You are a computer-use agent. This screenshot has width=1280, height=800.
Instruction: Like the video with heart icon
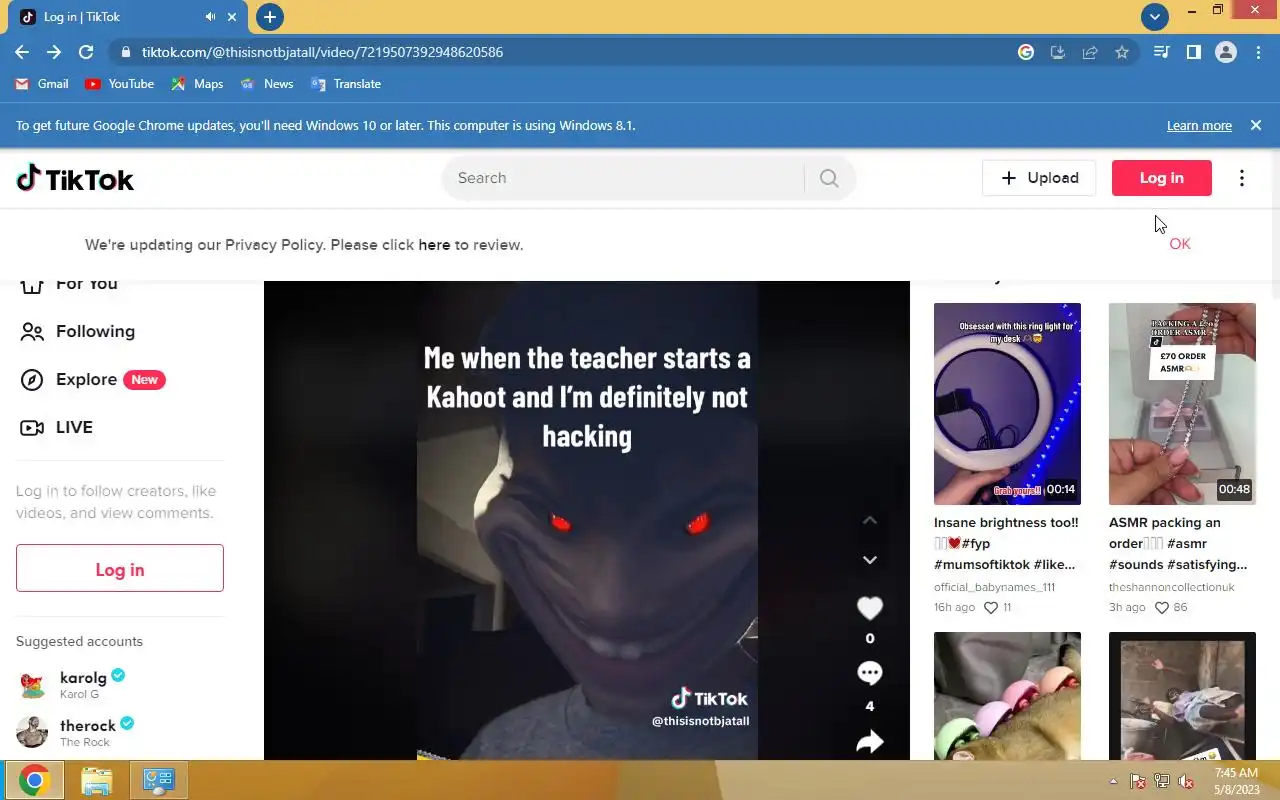point(870,608)
